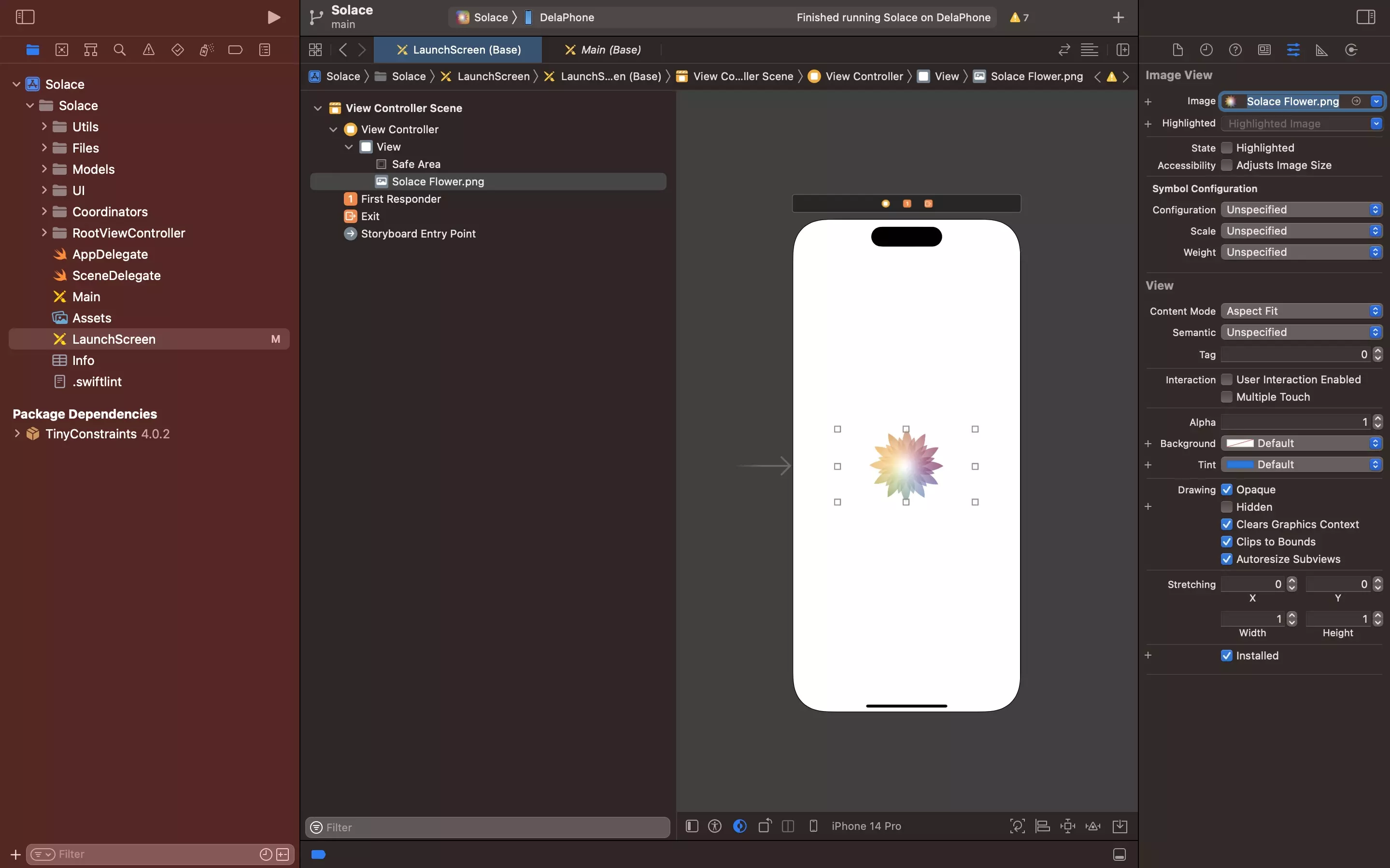Viewport: 1390px width, 868px height.
Task: Open the Find navigator
Action: [119, 50]
